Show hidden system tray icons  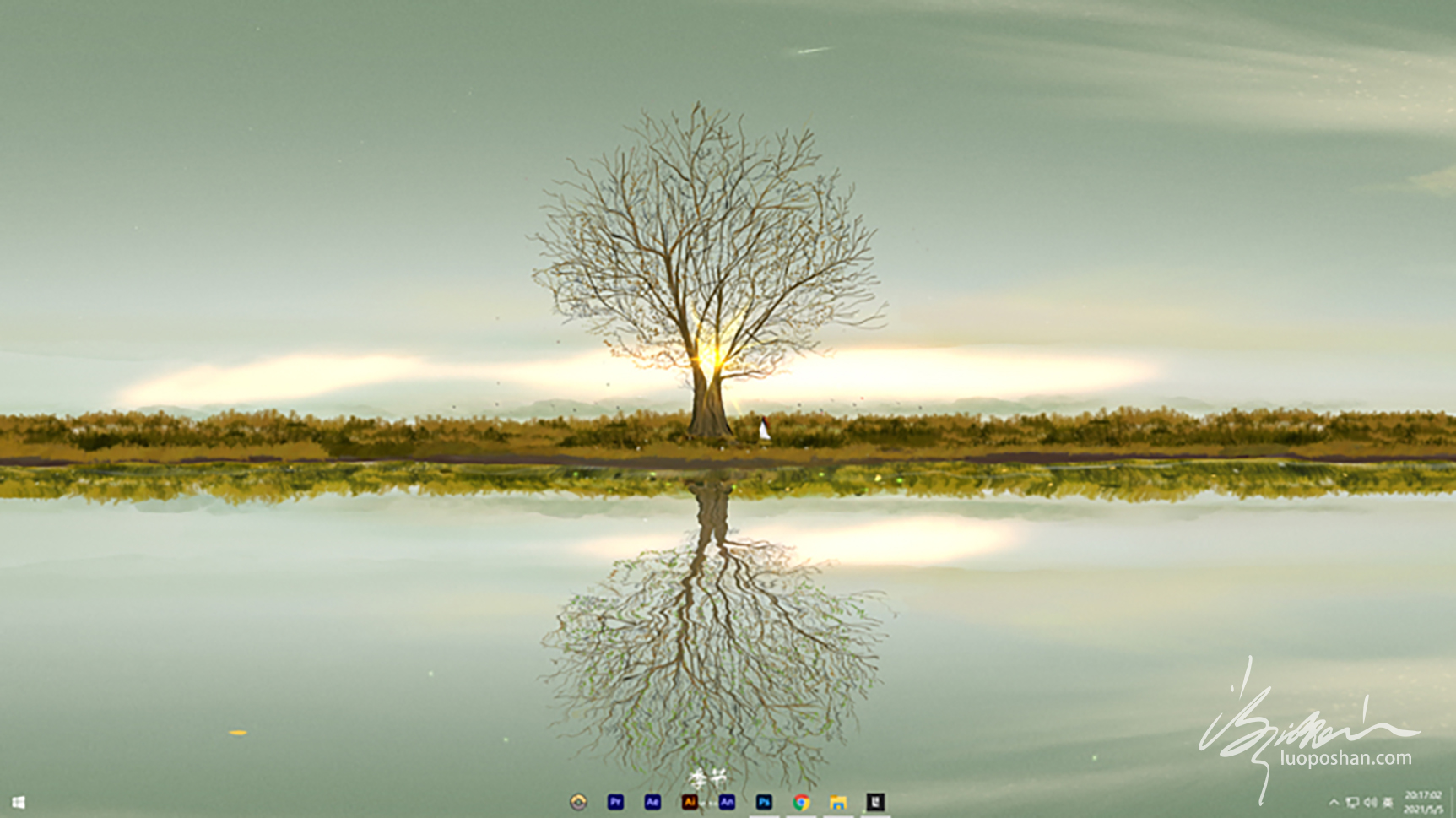coord(1334,802)
